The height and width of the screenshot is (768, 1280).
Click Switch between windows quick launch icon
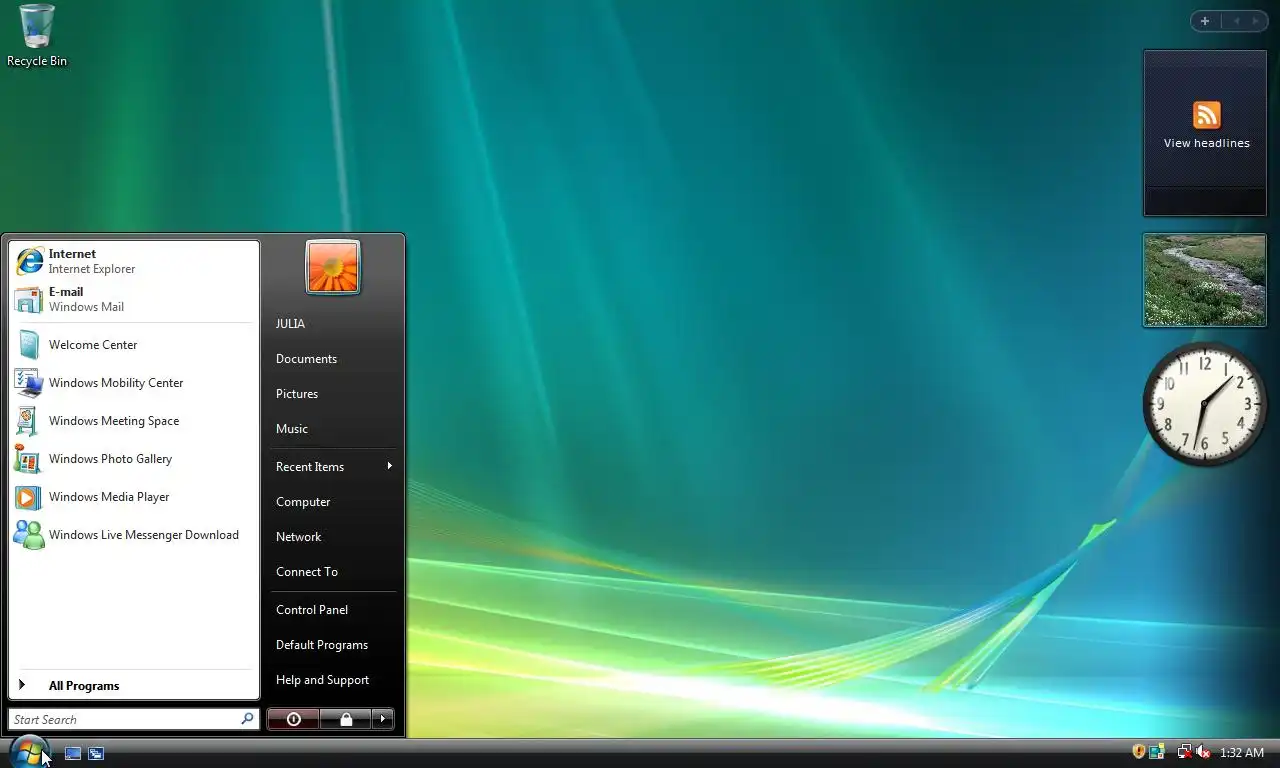tap(96, 753)
